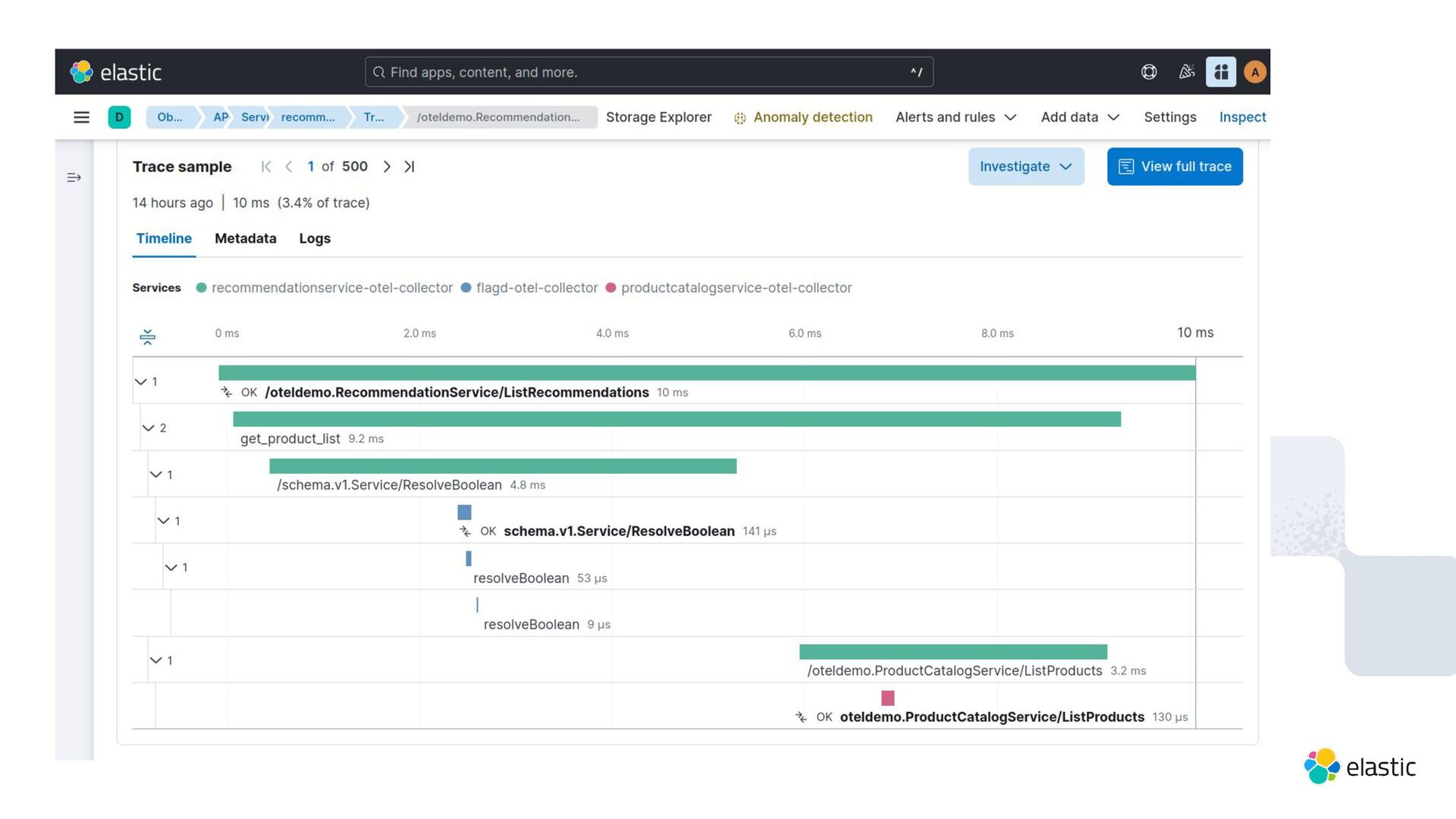Open the AI assistant icon in header
The width and height of the screenshot is (1456, 819).
1221,72
